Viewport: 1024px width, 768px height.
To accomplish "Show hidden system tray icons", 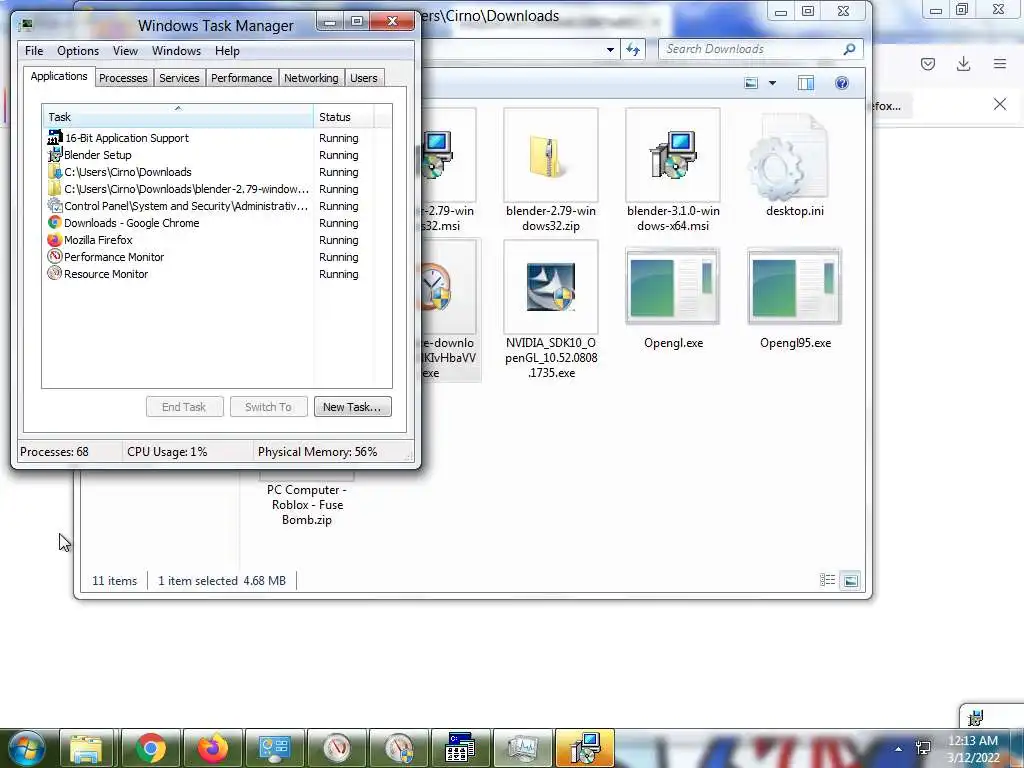I will (x=899, y=749).
